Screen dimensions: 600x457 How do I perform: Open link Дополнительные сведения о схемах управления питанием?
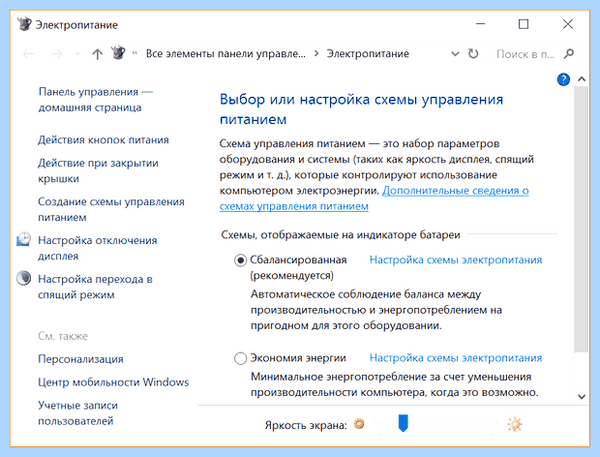click(374, 198)
